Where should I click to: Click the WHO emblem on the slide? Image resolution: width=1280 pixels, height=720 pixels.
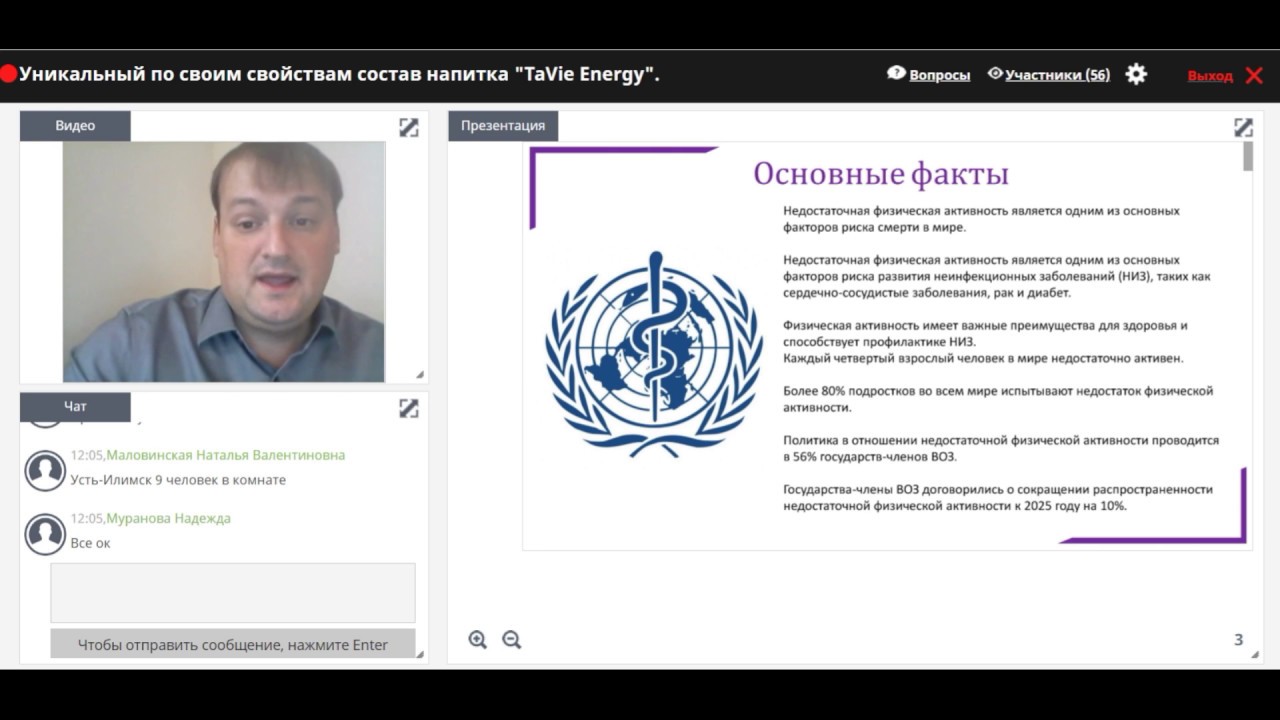[654, 354]
